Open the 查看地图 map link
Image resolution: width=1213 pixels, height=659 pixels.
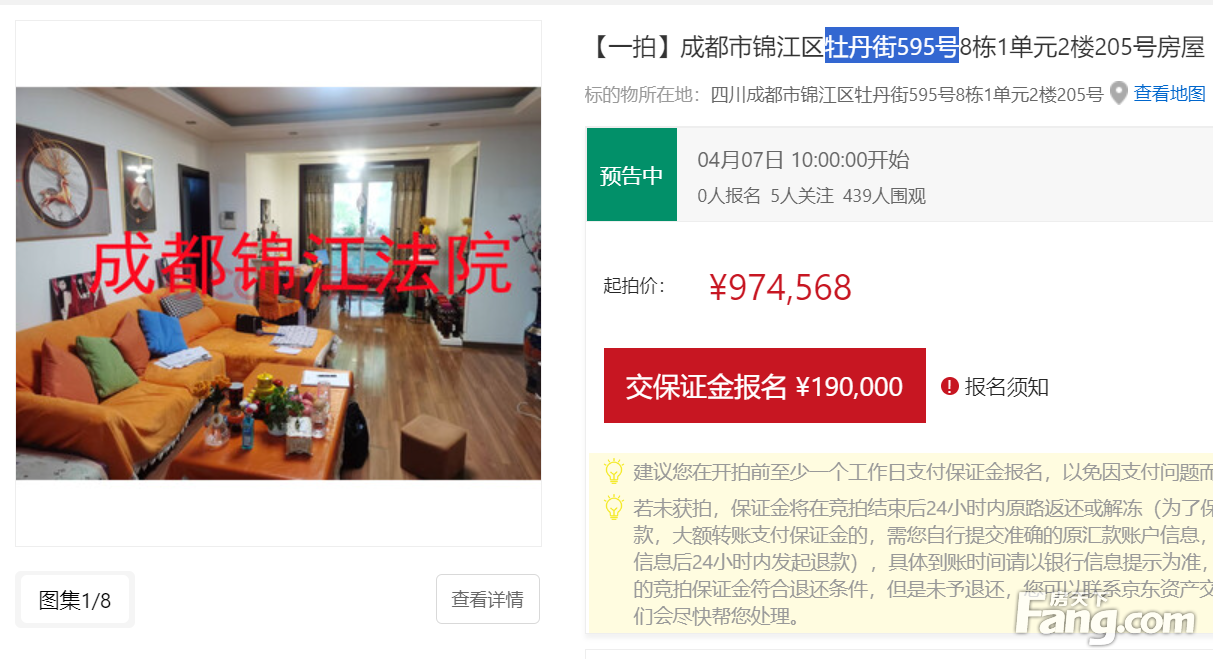[x=1169, y=94]
